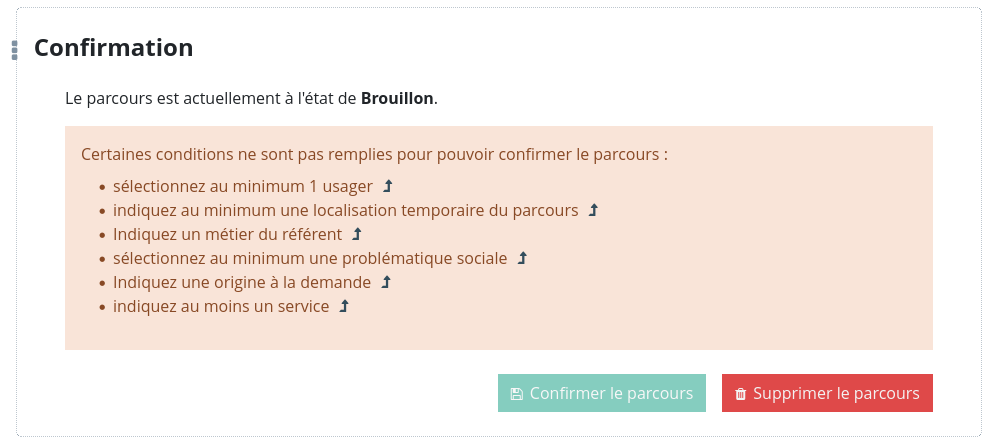Click the arrow icon after "1 usager"

[x=389, y=186]
